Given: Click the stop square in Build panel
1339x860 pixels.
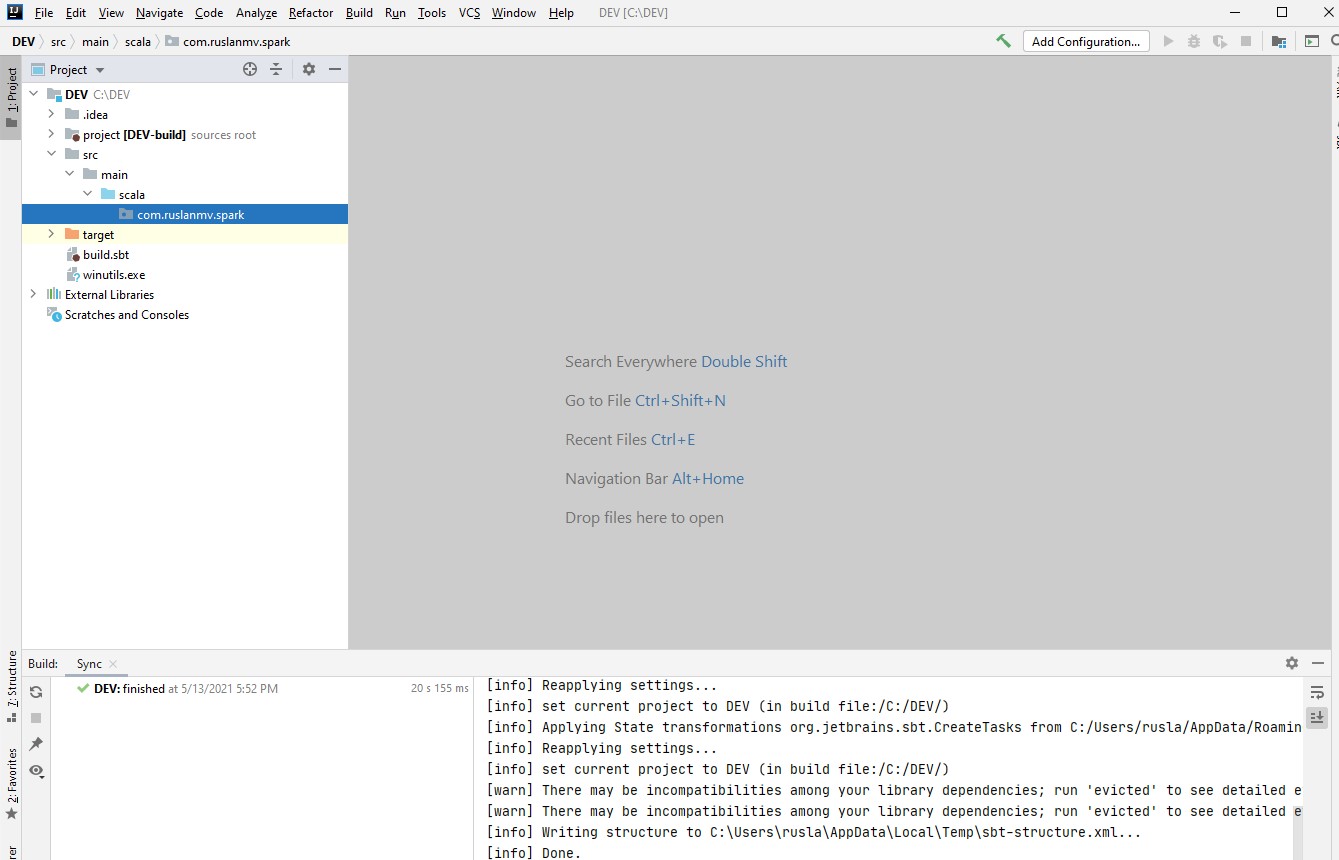Looking at the screenshot, I should tap(36, 718).
